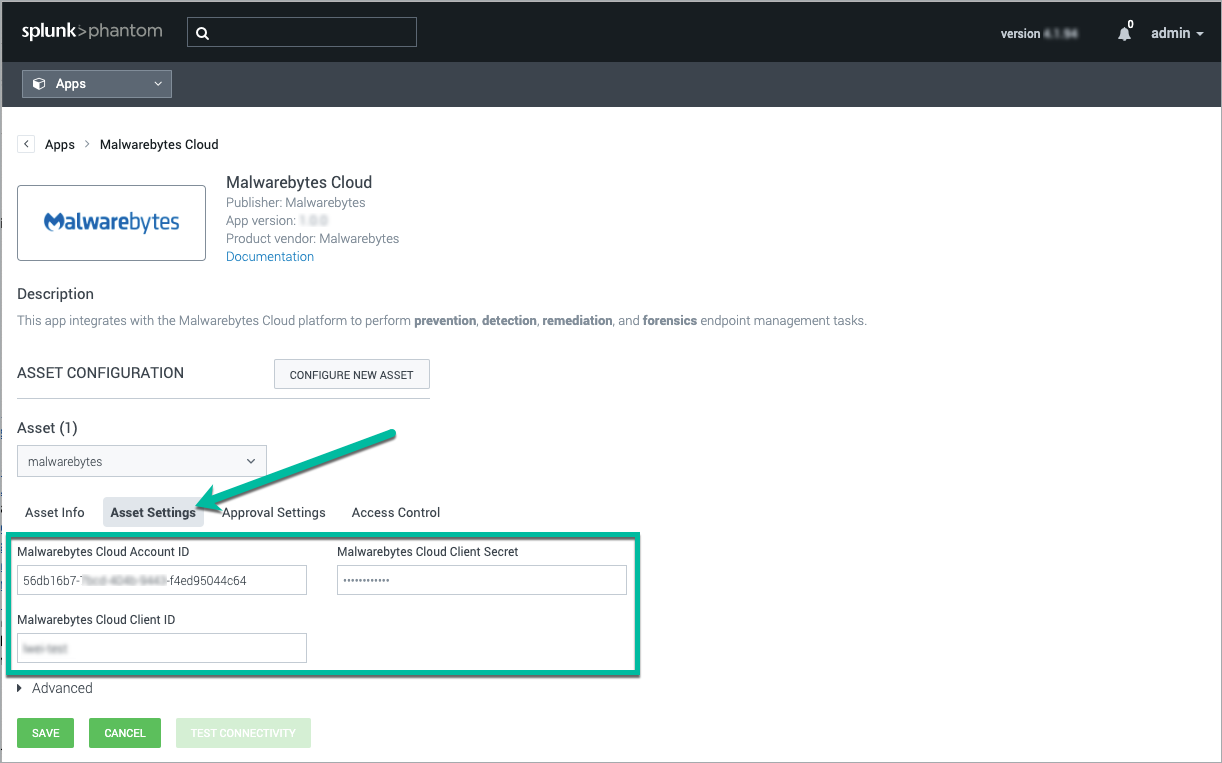Click the ASSET CONFIGURATION heading

(x=101, y=373)
